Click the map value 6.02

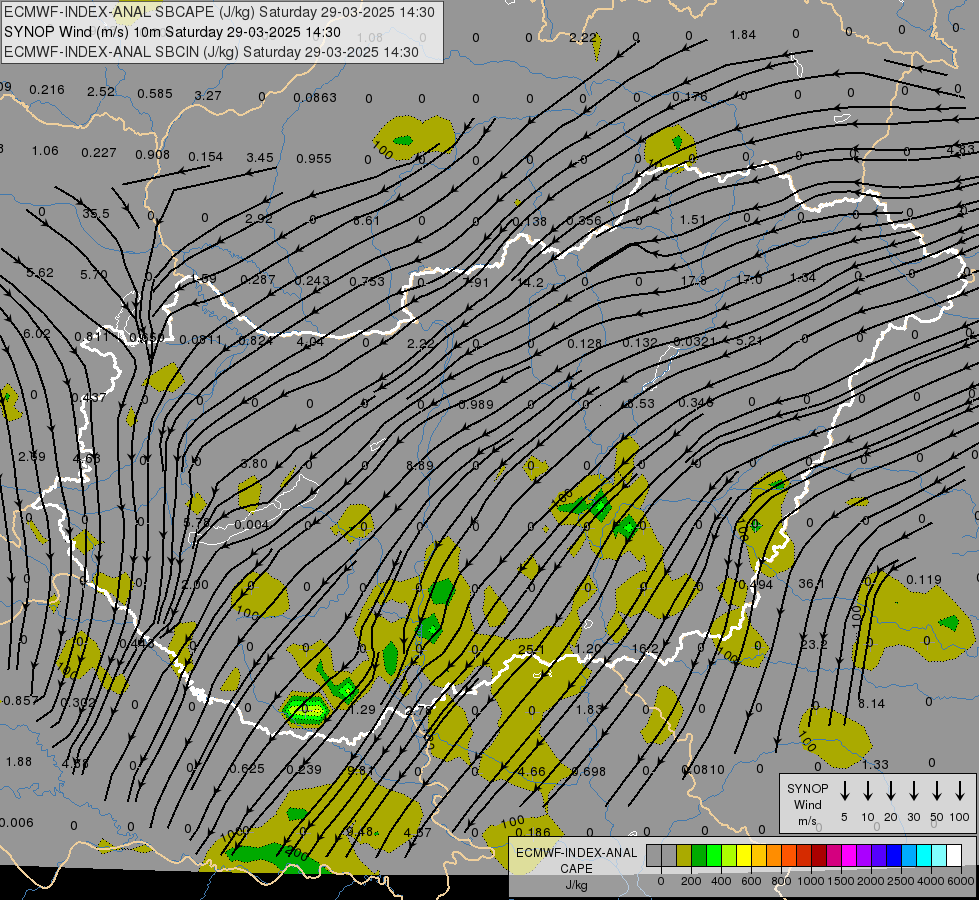37,334
